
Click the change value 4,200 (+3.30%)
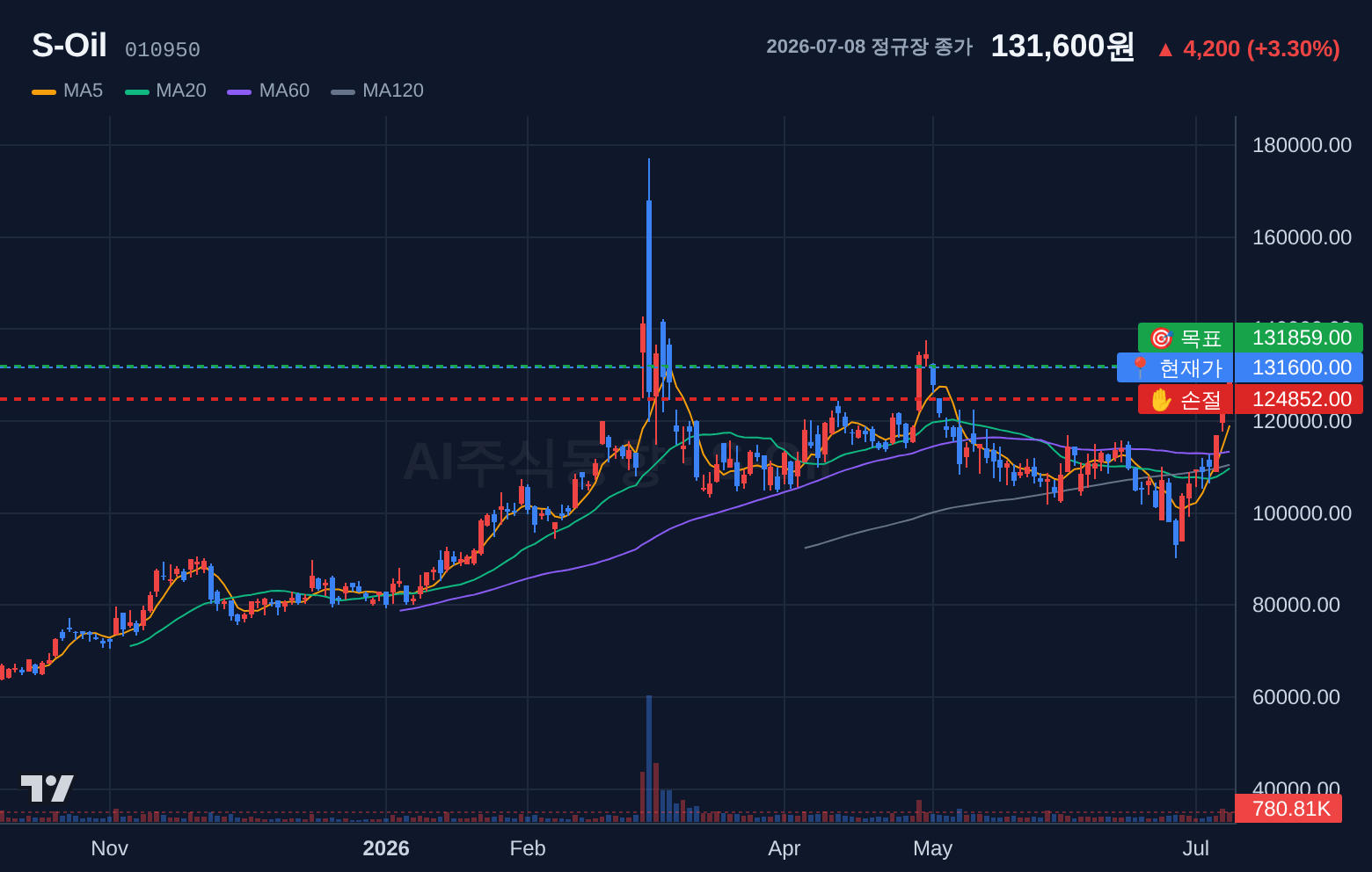1261,48
